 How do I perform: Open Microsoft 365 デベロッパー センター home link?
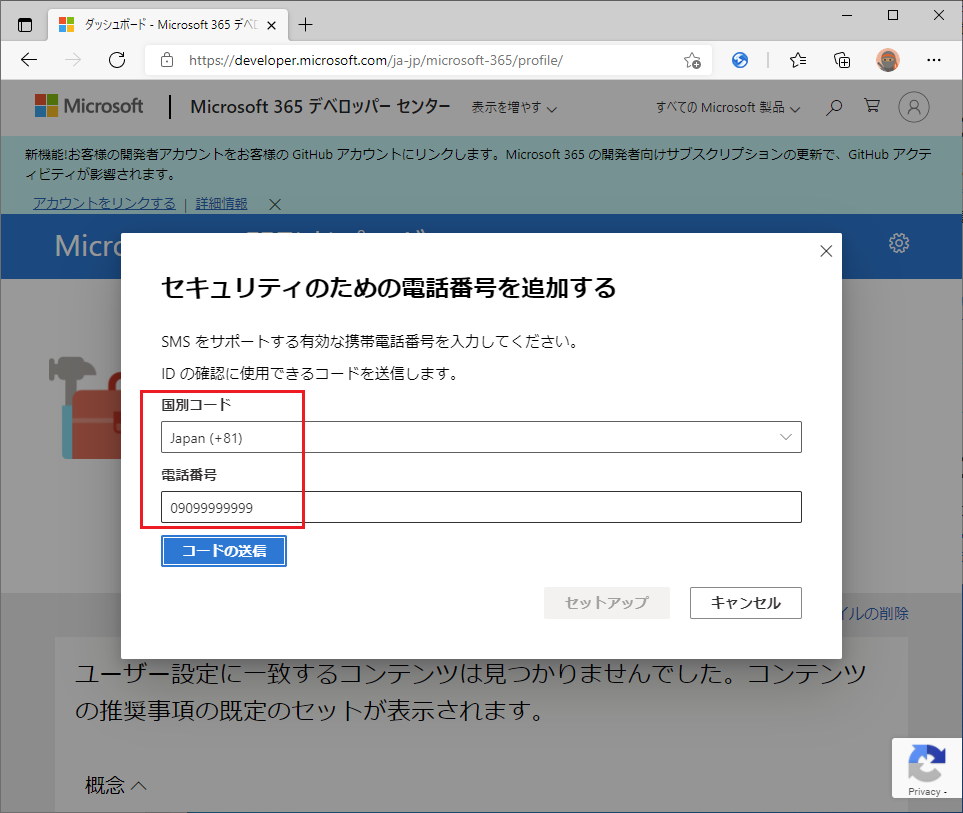pyautogui.click(x=320, y=106)
